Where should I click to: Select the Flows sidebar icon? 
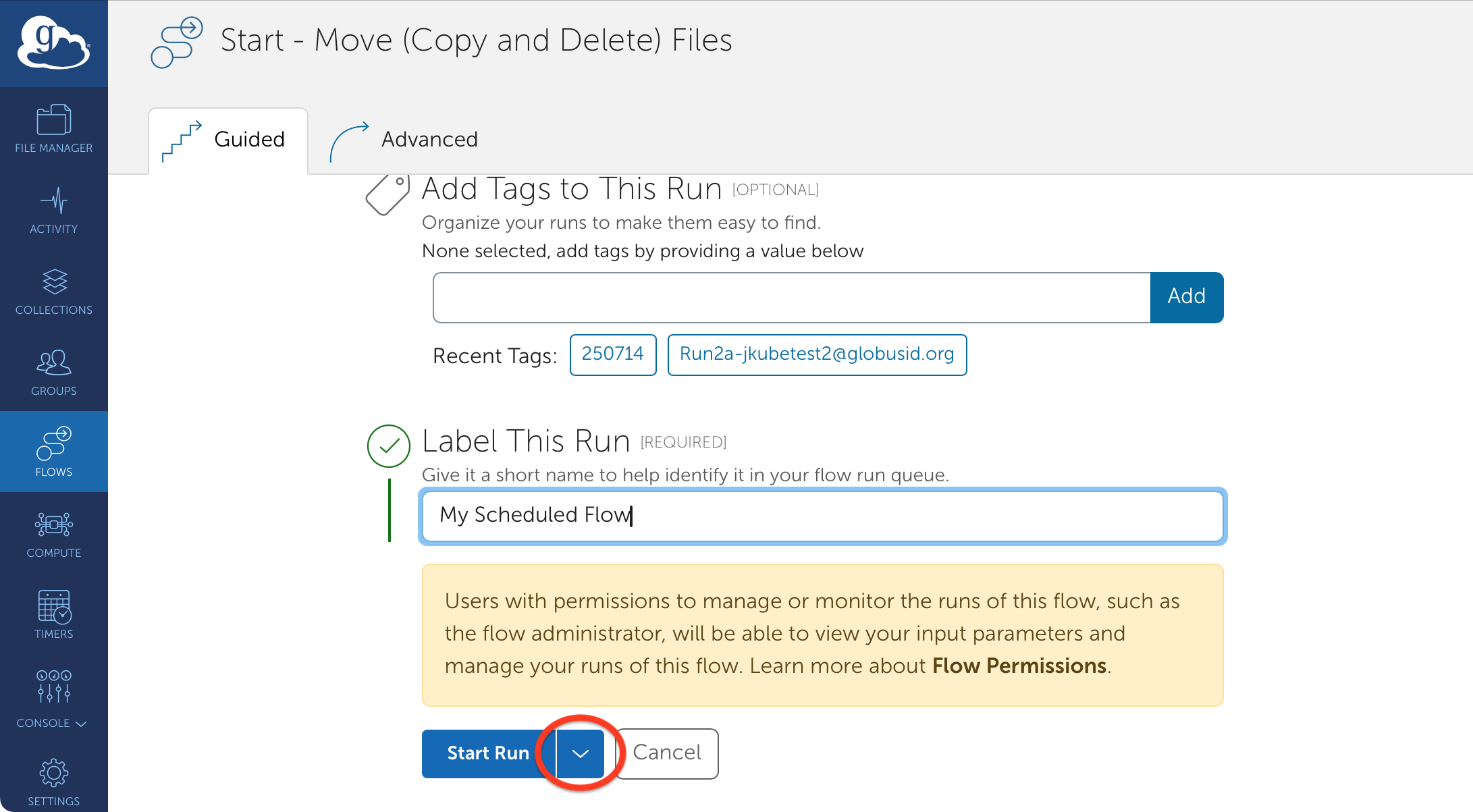pyautogui.click(x=53, y=452)
